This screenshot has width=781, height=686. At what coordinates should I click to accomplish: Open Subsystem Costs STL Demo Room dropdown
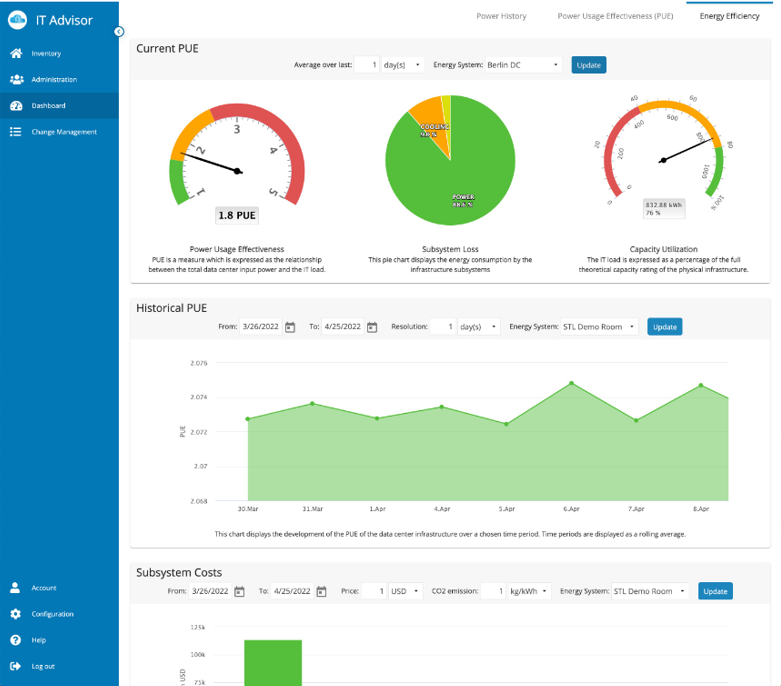tap(650, 591)
